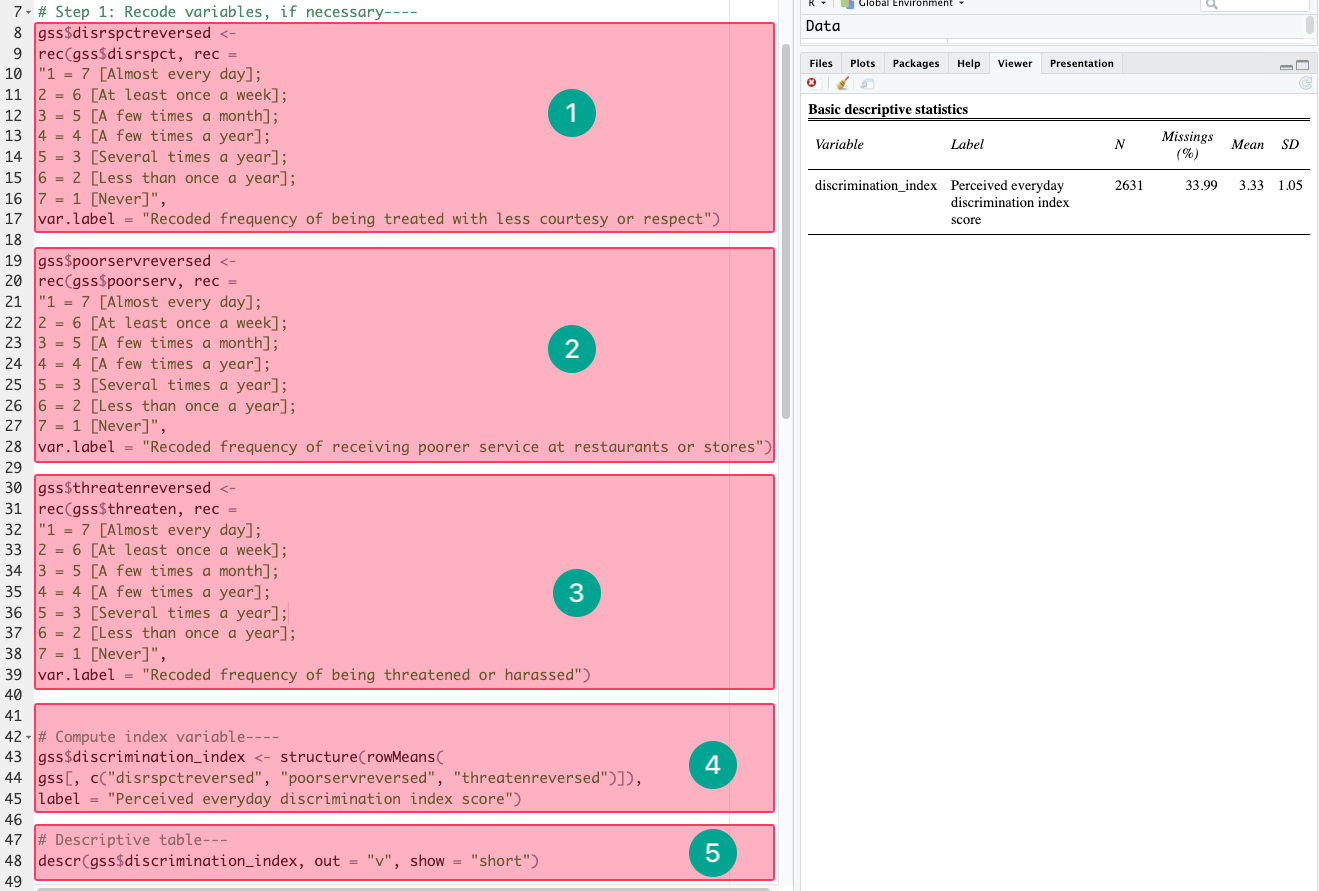This screenshot has height=891, width=1319.
Task: Switch to the Packages tab
Action: coord(916,64)
